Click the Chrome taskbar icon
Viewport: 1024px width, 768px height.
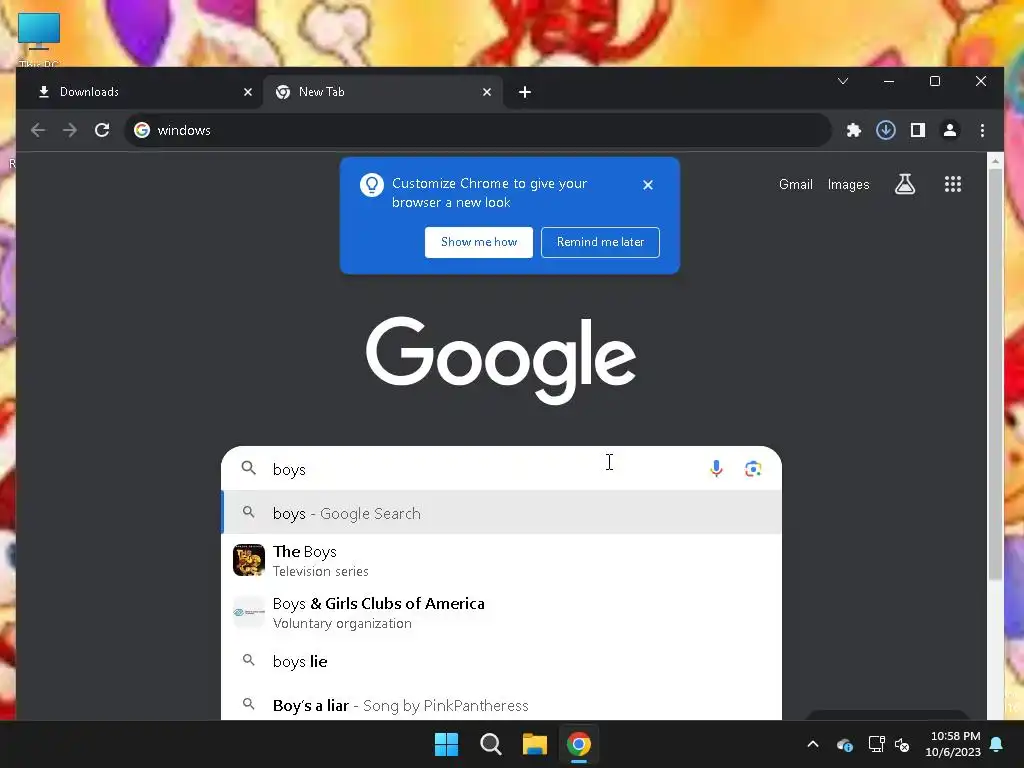tap(579, 744)
